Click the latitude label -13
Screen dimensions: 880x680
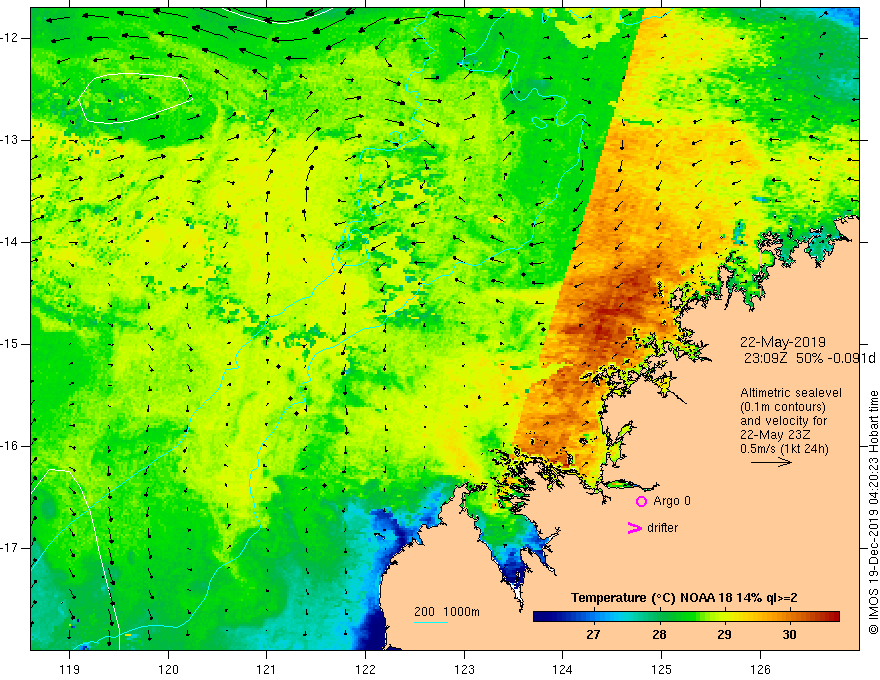tap(10, 140)
